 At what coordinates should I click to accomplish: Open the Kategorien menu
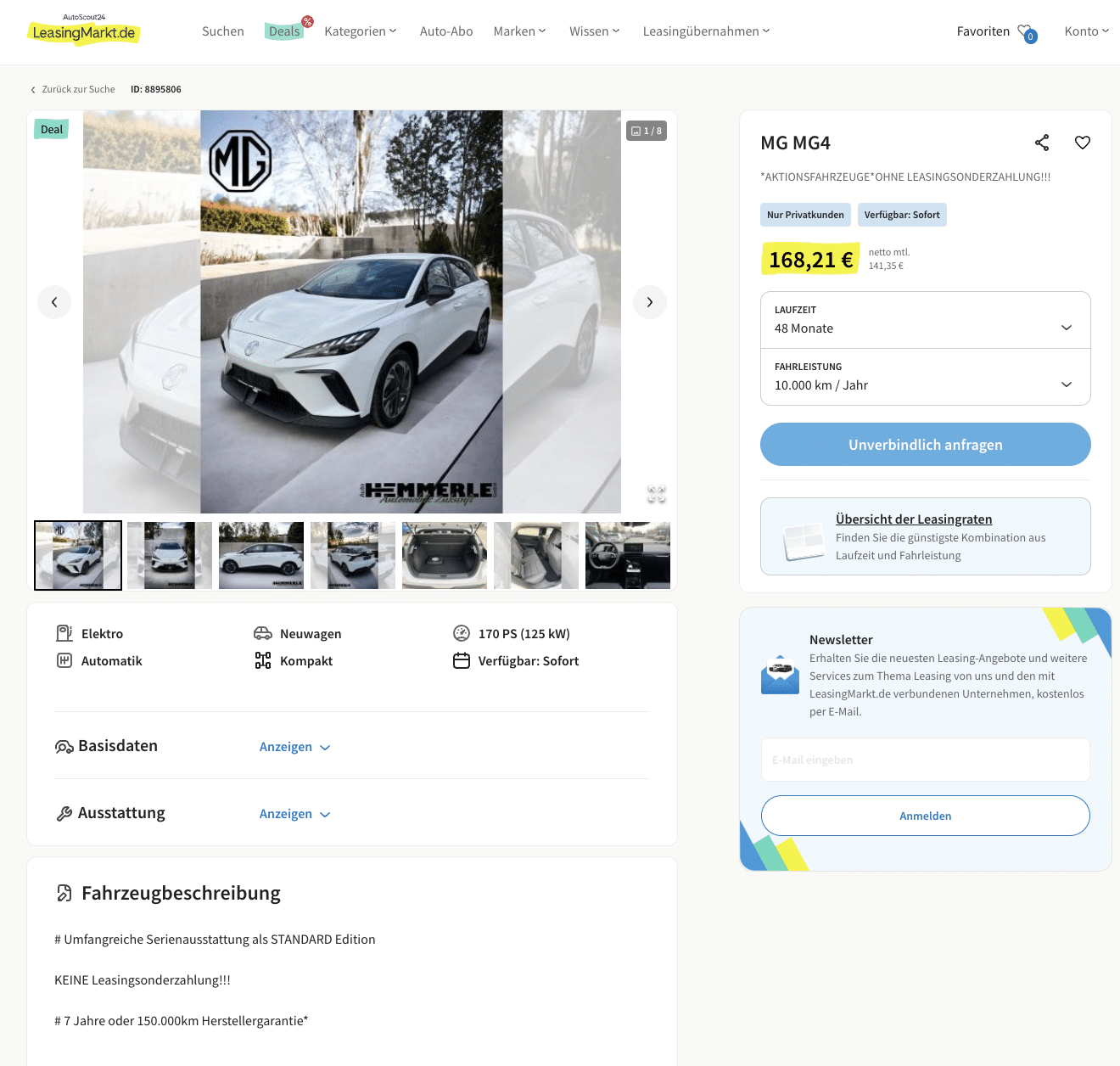(x=361, y=31)
